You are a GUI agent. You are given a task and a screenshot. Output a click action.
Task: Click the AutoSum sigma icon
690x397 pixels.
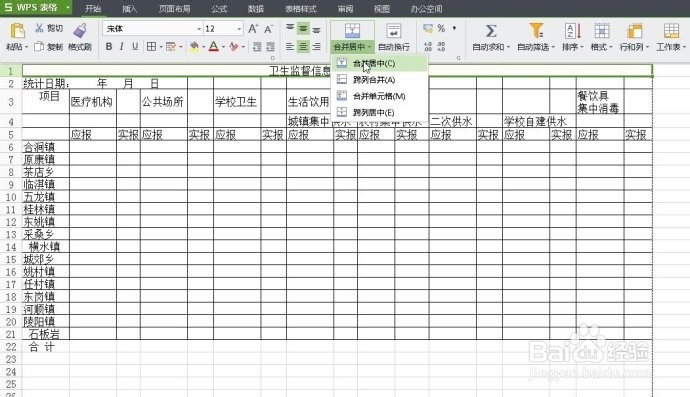491,31
